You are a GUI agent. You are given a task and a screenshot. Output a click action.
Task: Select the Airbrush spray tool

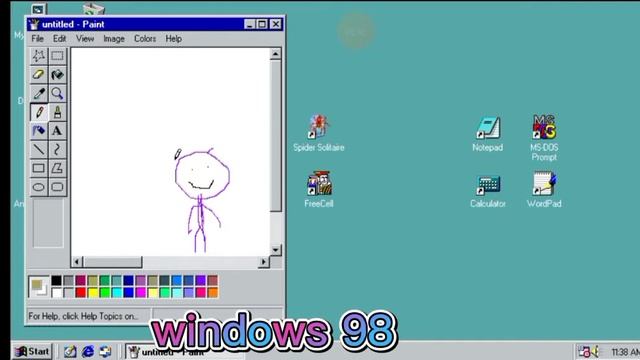[x=39, y=131]
